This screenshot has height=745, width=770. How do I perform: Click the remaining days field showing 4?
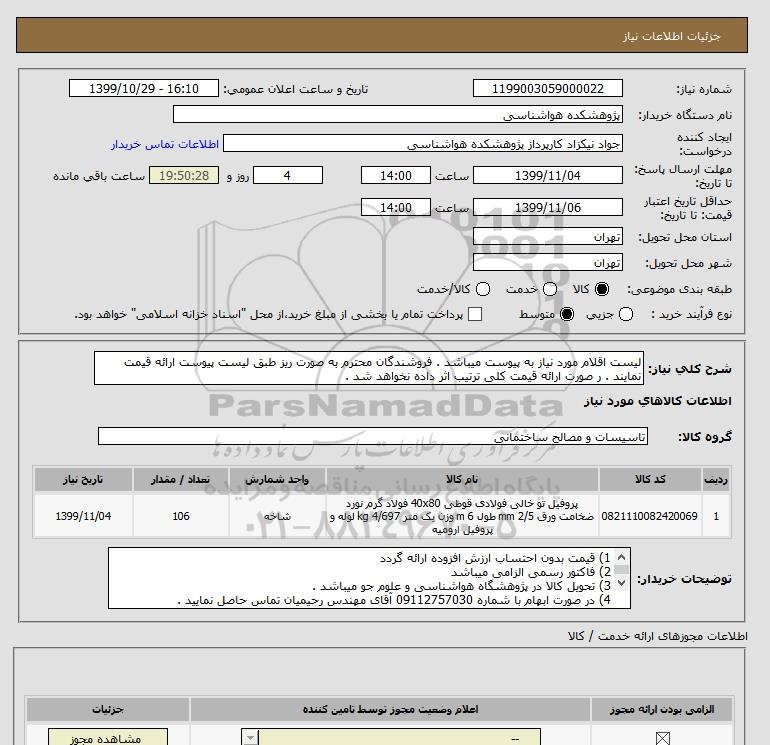[288, 175]
